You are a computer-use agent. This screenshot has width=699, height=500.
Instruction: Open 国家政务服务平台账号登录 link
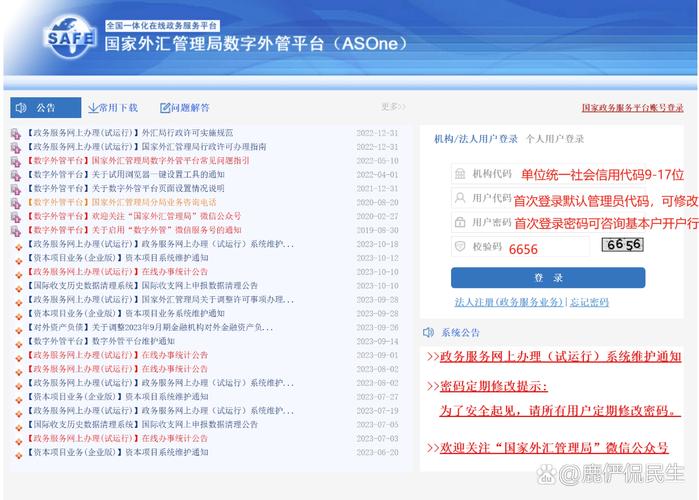[633, 107]
